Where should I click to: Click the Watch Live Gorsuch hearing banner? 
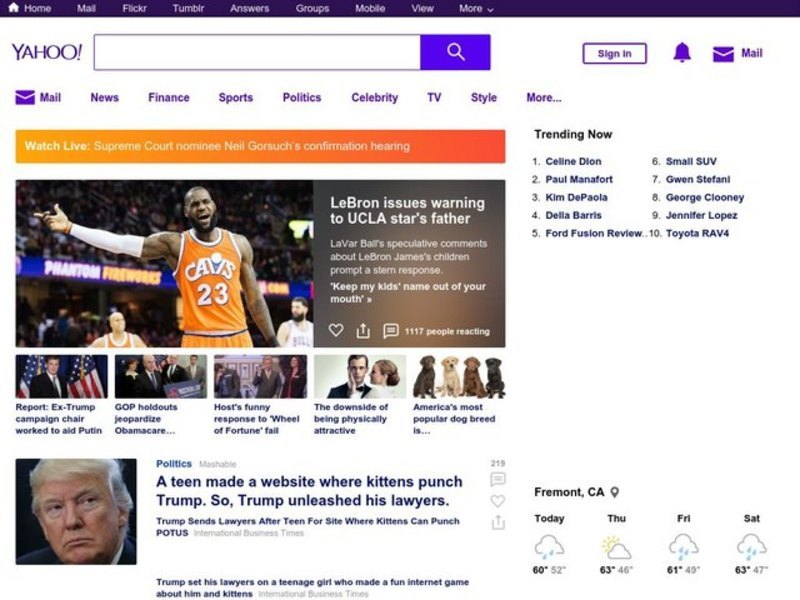tap(260, 146)
